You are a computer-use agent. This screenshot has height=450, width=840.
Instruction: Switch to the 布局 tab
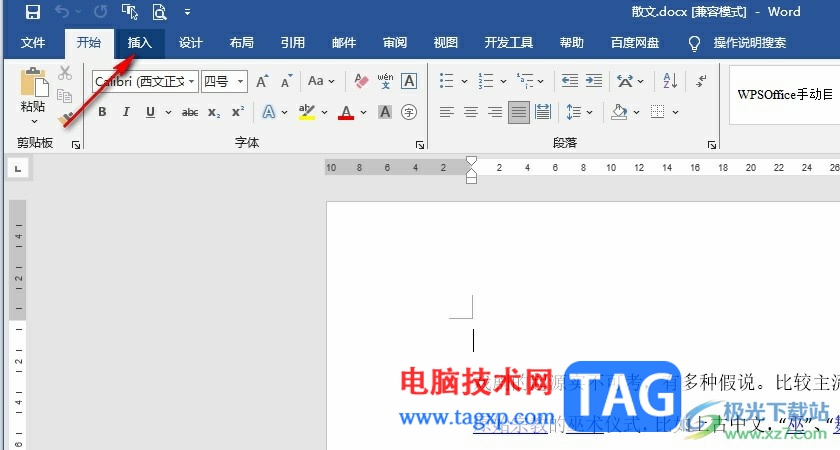(x=242, y=43)
